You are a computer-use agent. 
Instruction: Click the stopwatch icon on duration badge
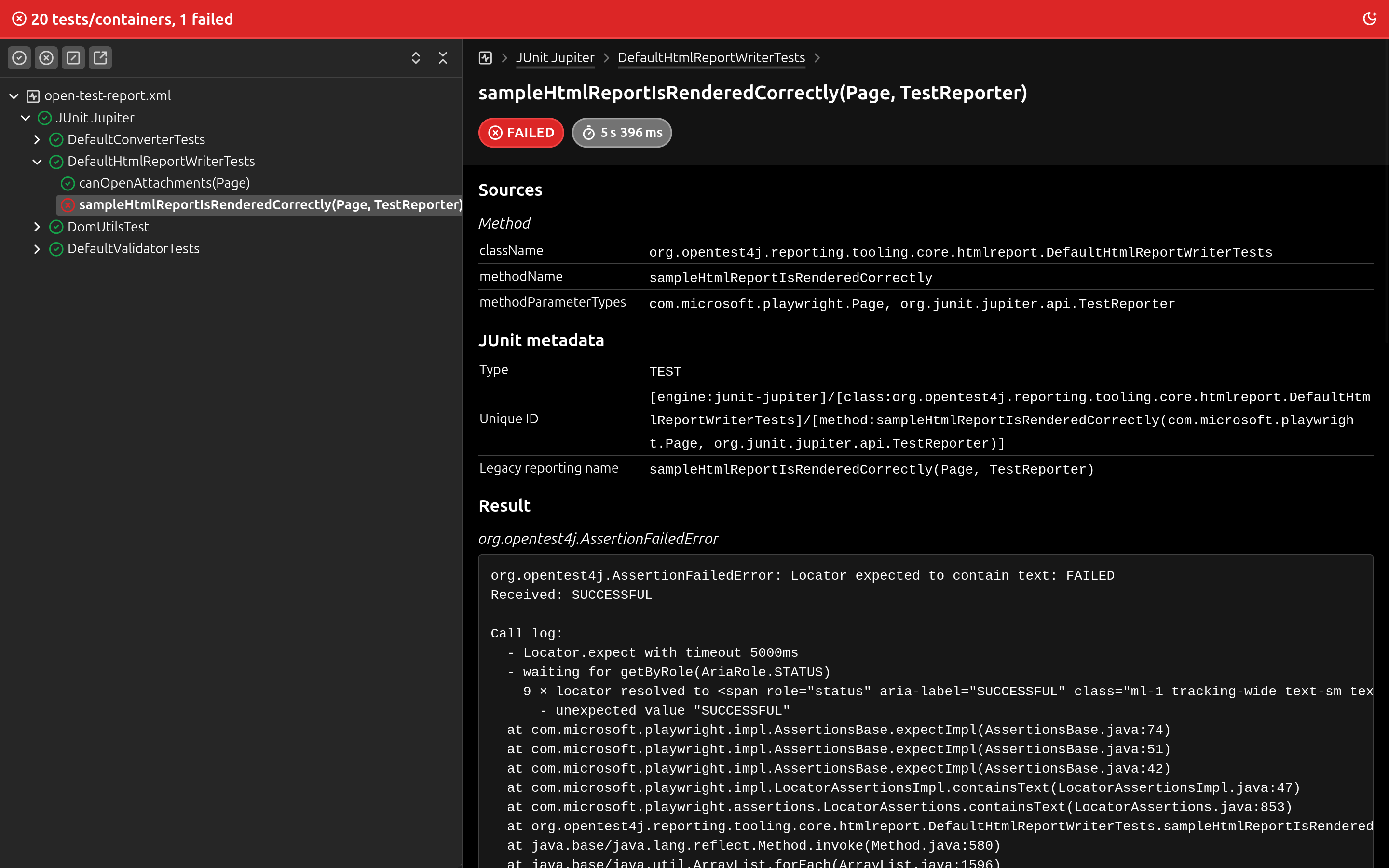589,133
